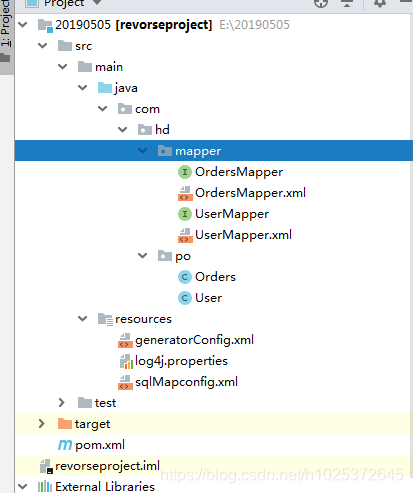Image resolution: width=413 pixels, height=493 pixels.
Task: Select the Orders class name
Action: (x=215, y=277)
